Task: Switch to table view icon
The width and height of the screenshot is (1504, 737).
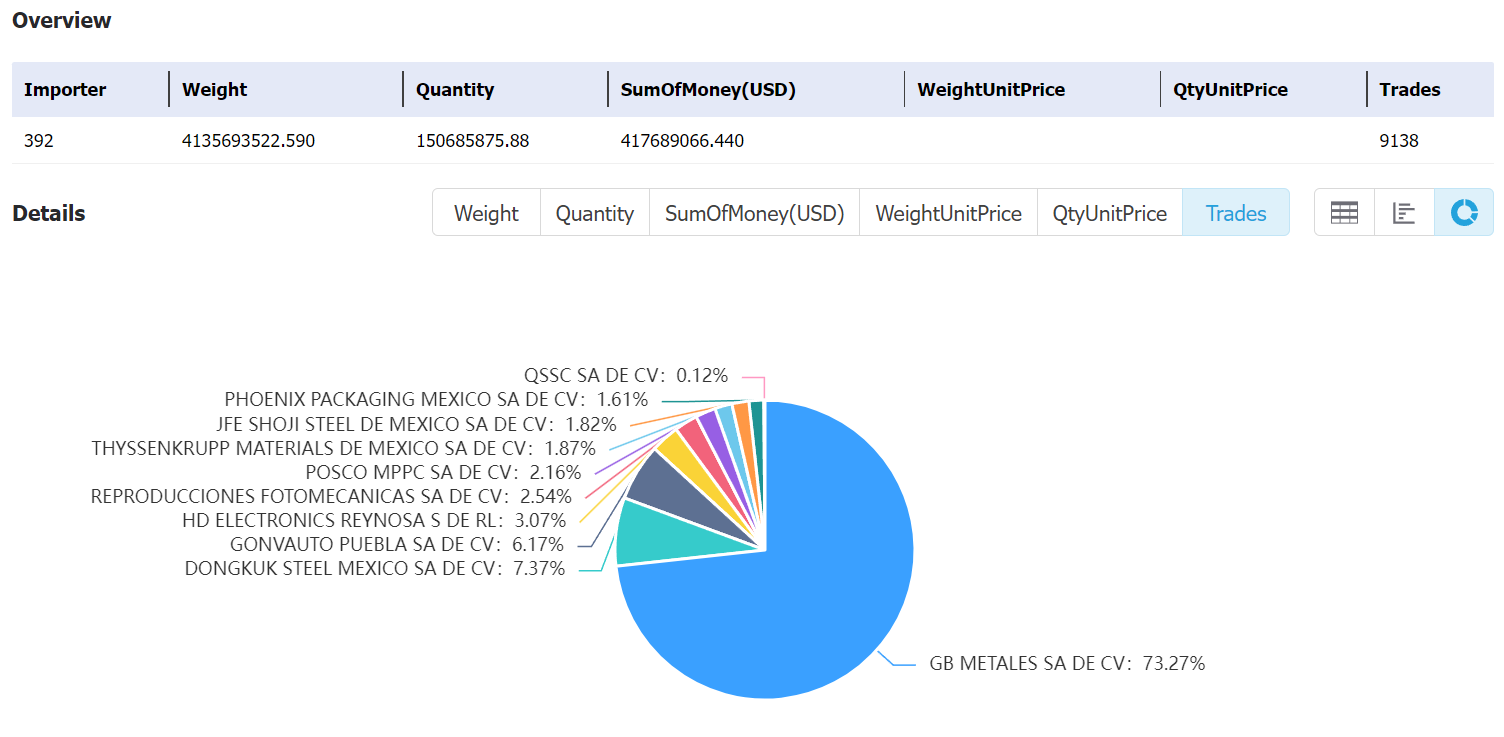Action: point(1344,213)
